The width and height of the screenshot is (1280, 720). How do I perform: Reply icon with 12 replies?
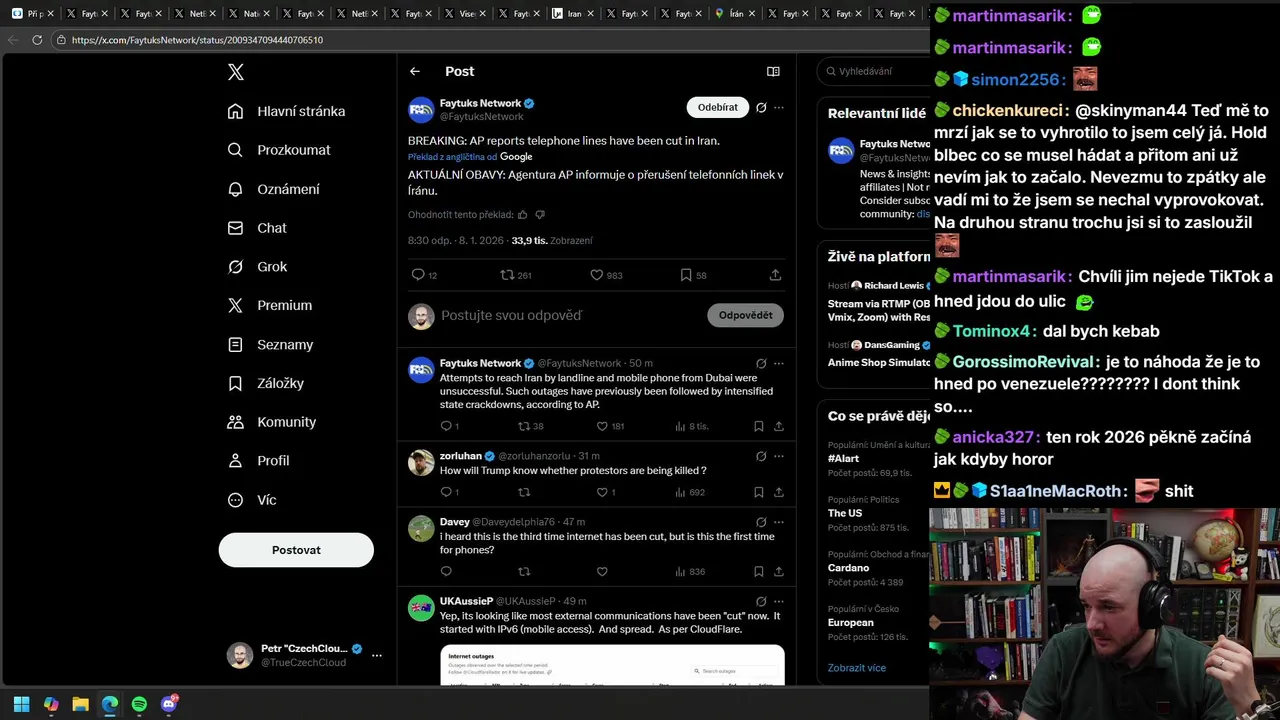424,275
